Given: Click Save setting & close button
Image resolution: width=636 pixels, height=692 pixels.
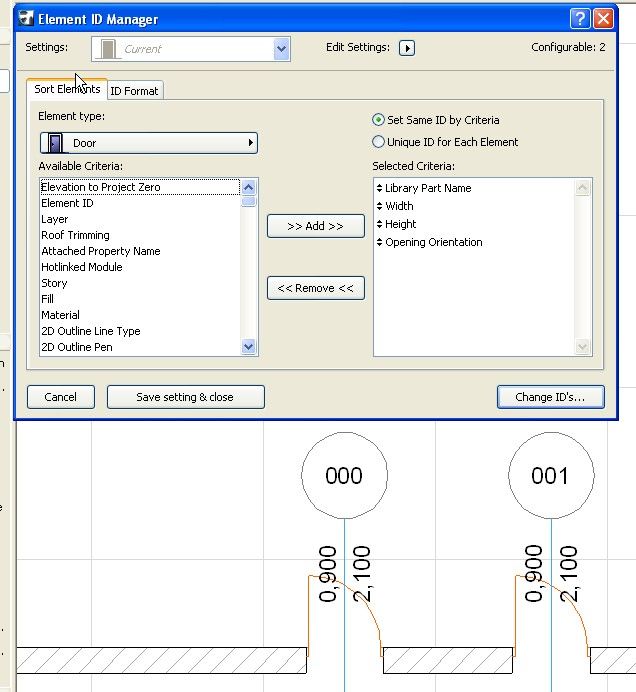Looking at the screenshot, I should pos(185,397).
